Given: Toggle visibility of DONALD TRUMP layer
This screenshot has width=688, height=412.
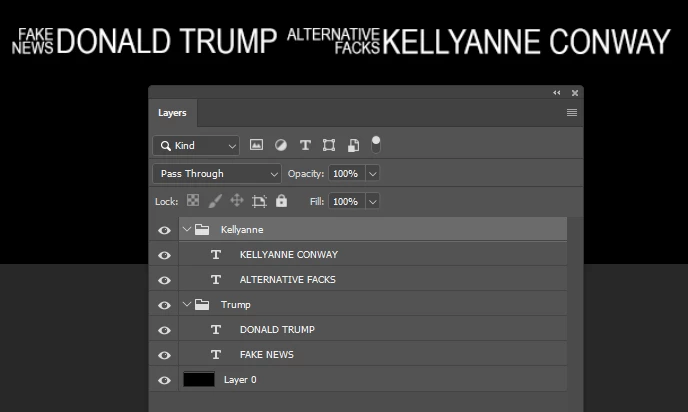Looking at the screenshot, I should [x=164, y=330].
